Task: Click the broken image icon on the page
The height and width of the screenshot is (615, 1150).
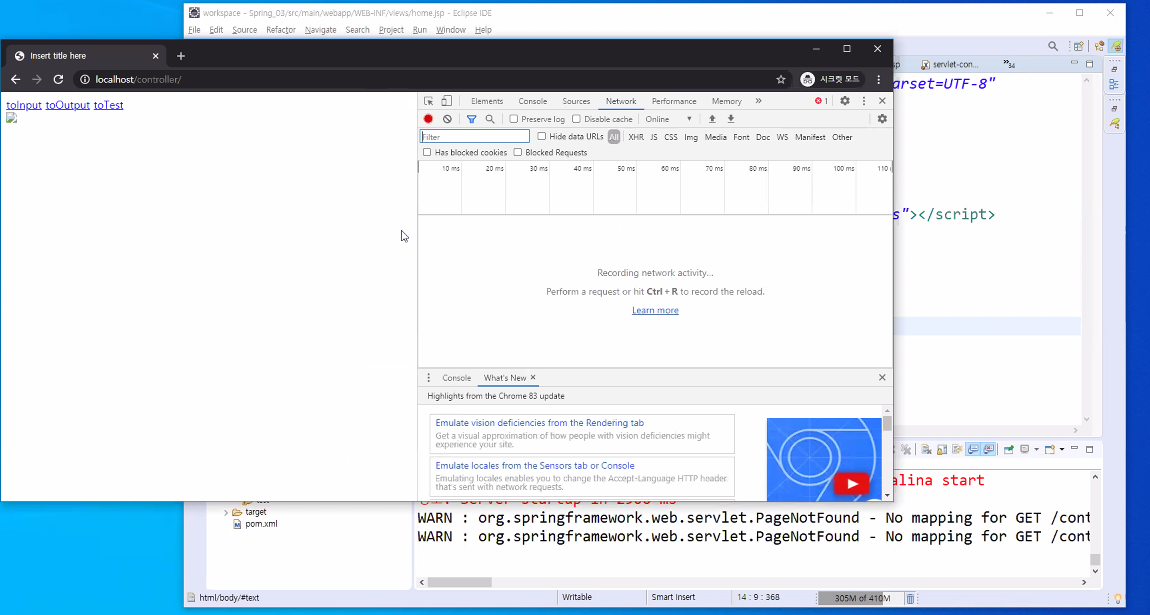Action: [x=12, y=118]
